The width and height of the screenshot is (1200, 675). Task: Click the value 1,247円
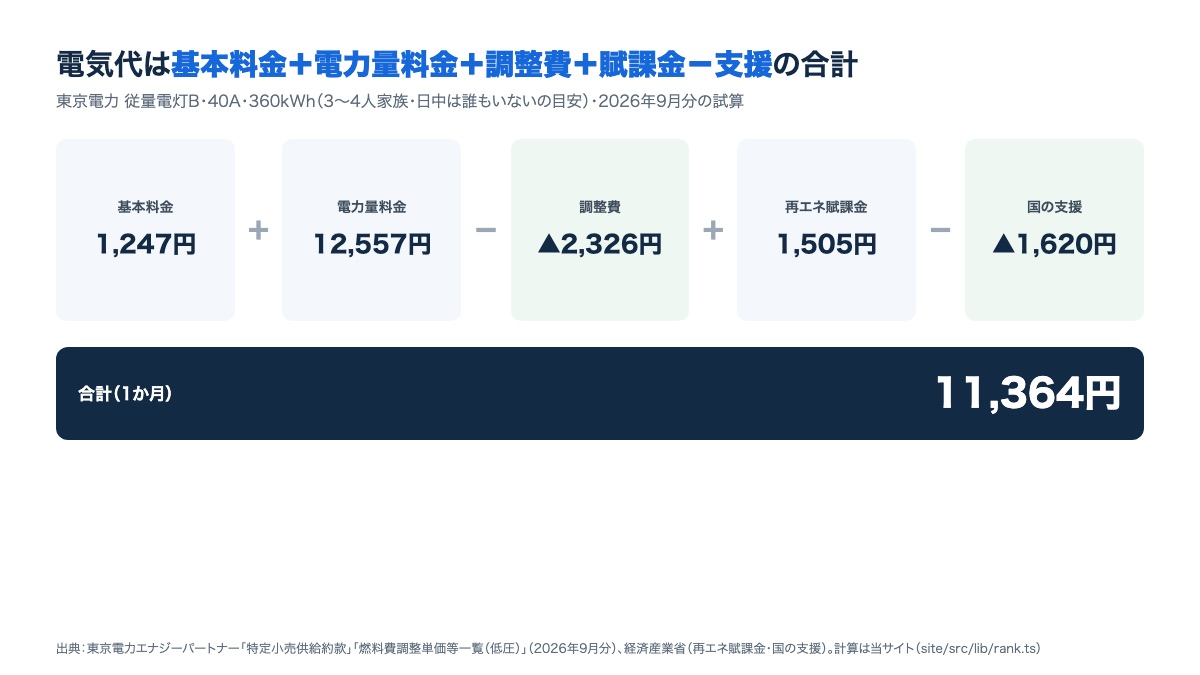click(x=146, y=243)
